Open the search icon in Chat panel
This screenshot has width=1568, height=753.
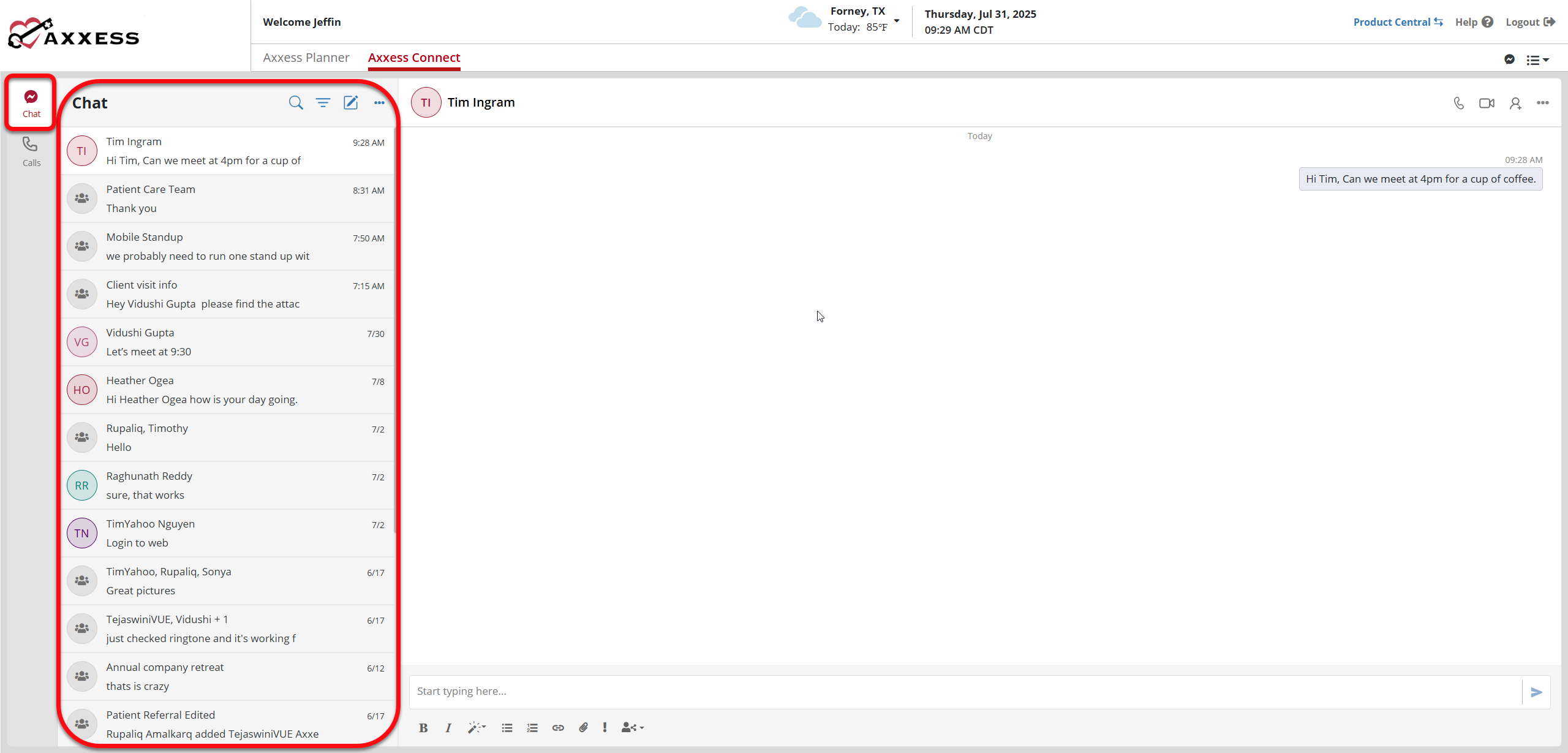point(296,102)
